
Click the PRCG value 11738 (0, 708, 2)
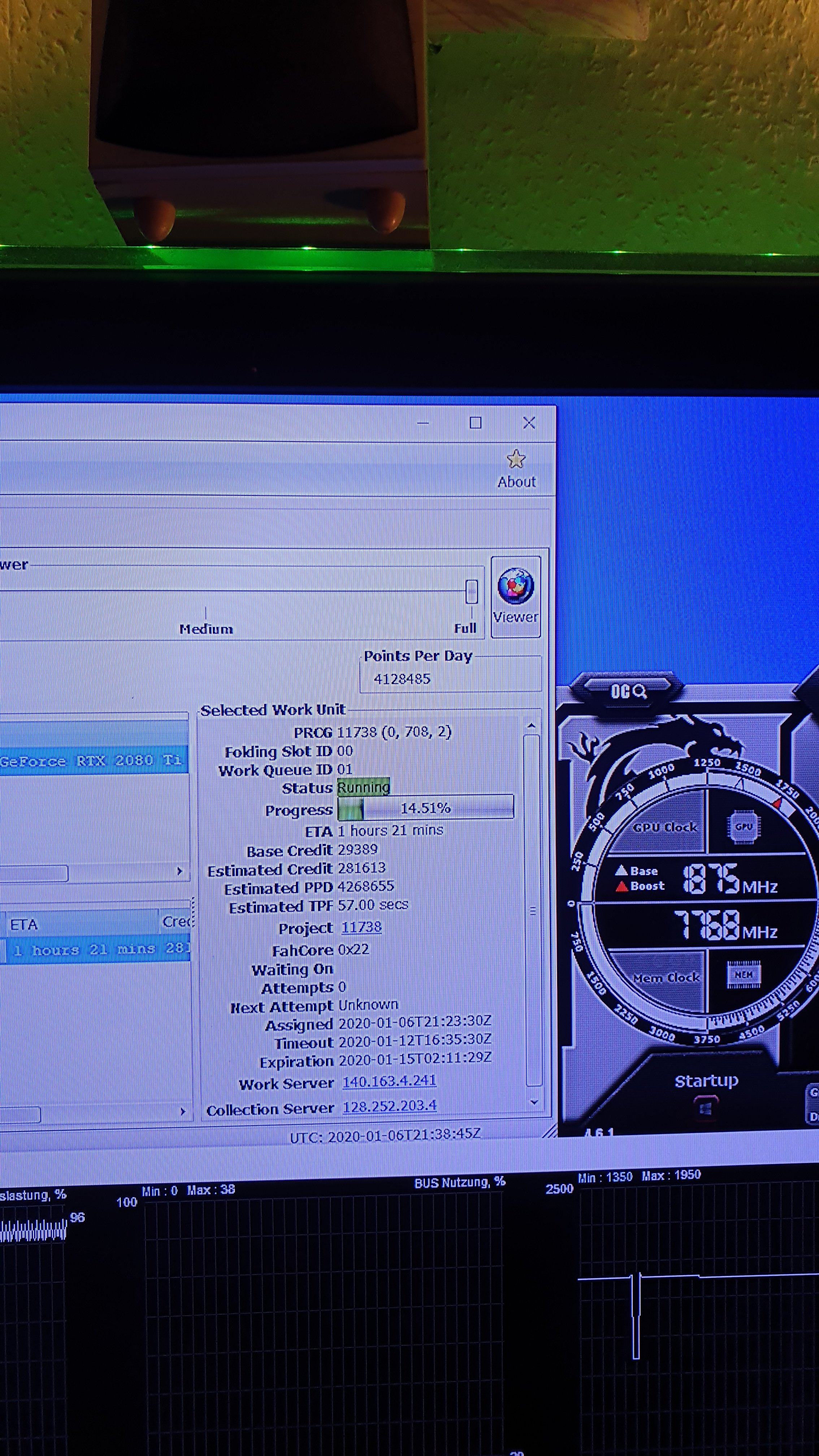(394, 732)
